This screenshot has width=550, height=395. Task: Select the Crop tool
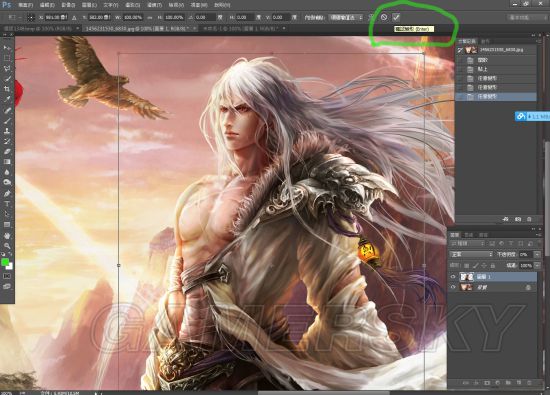(7, 89)
